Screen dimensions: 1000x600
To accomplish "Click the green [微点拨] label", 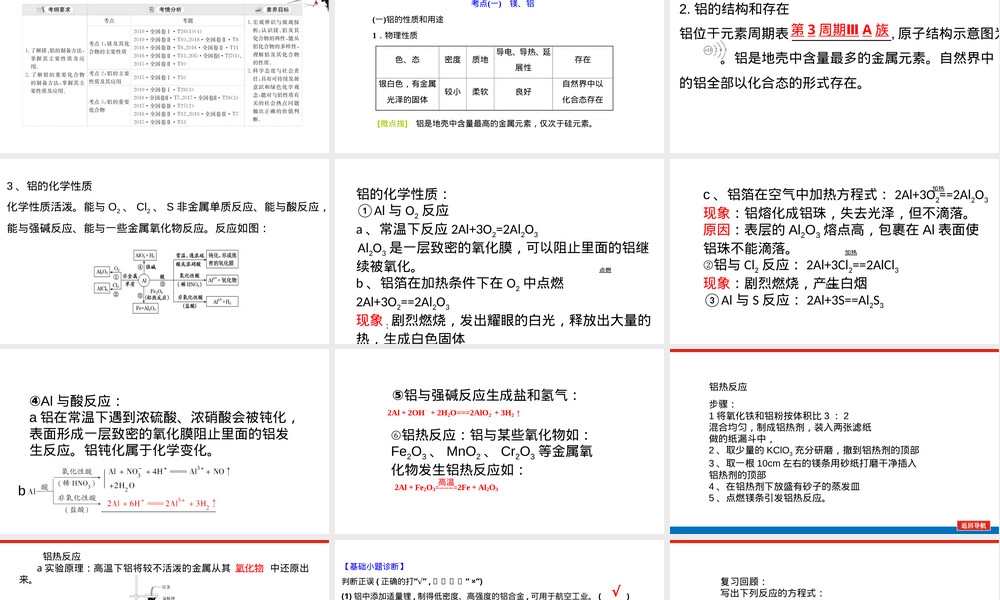I will [392, 124].
